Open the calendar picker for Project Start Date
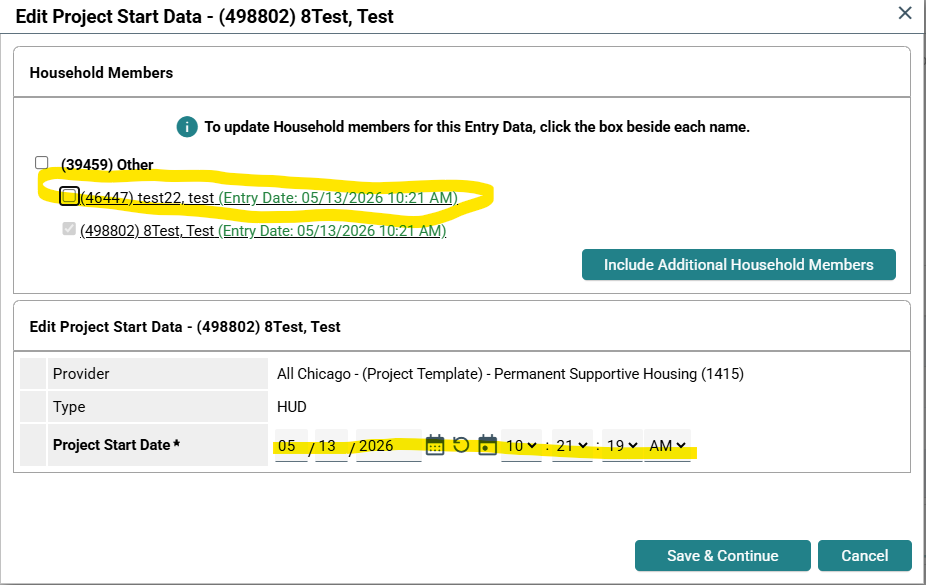The width and height of the screenshot is (926, 585). click(x=435, y=445)
